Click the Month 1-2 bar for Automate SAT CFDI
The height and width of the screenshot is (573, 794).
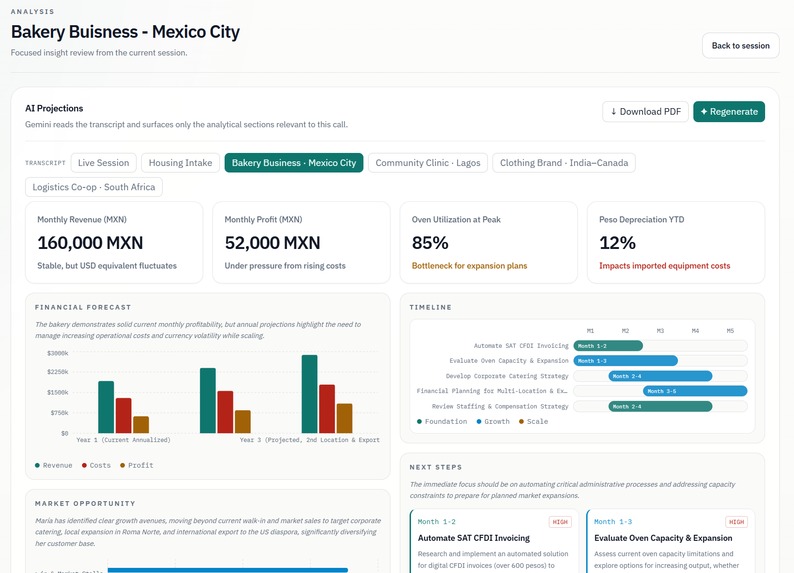[x=608, y=346]
